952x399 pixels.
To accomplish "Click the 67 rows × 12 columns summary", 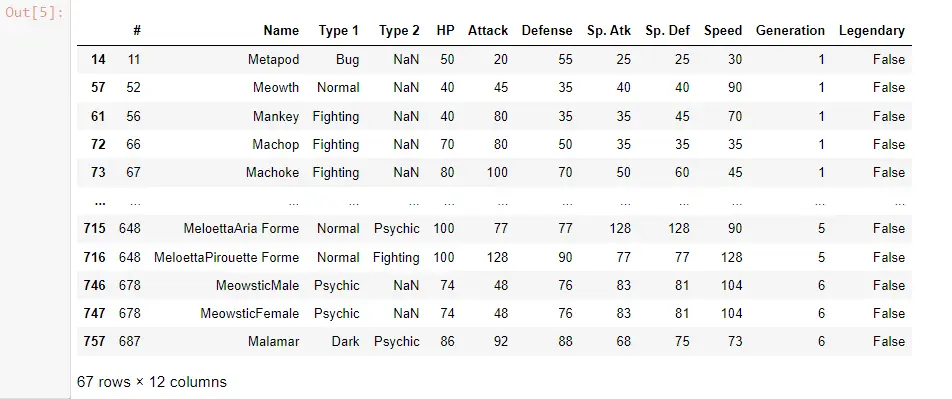I will click(152, 382).
